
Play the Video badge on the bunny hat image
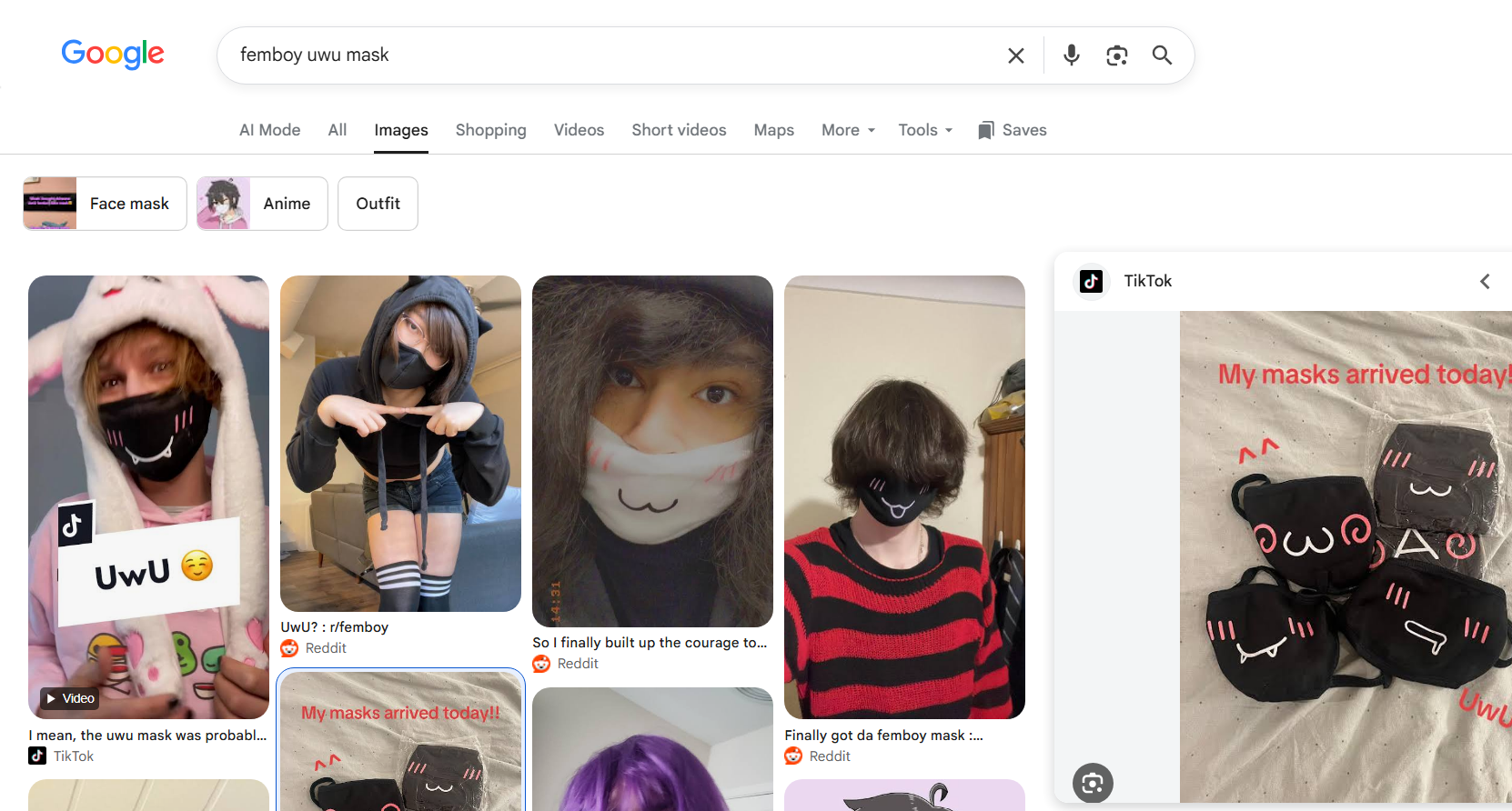click(70, 698)
